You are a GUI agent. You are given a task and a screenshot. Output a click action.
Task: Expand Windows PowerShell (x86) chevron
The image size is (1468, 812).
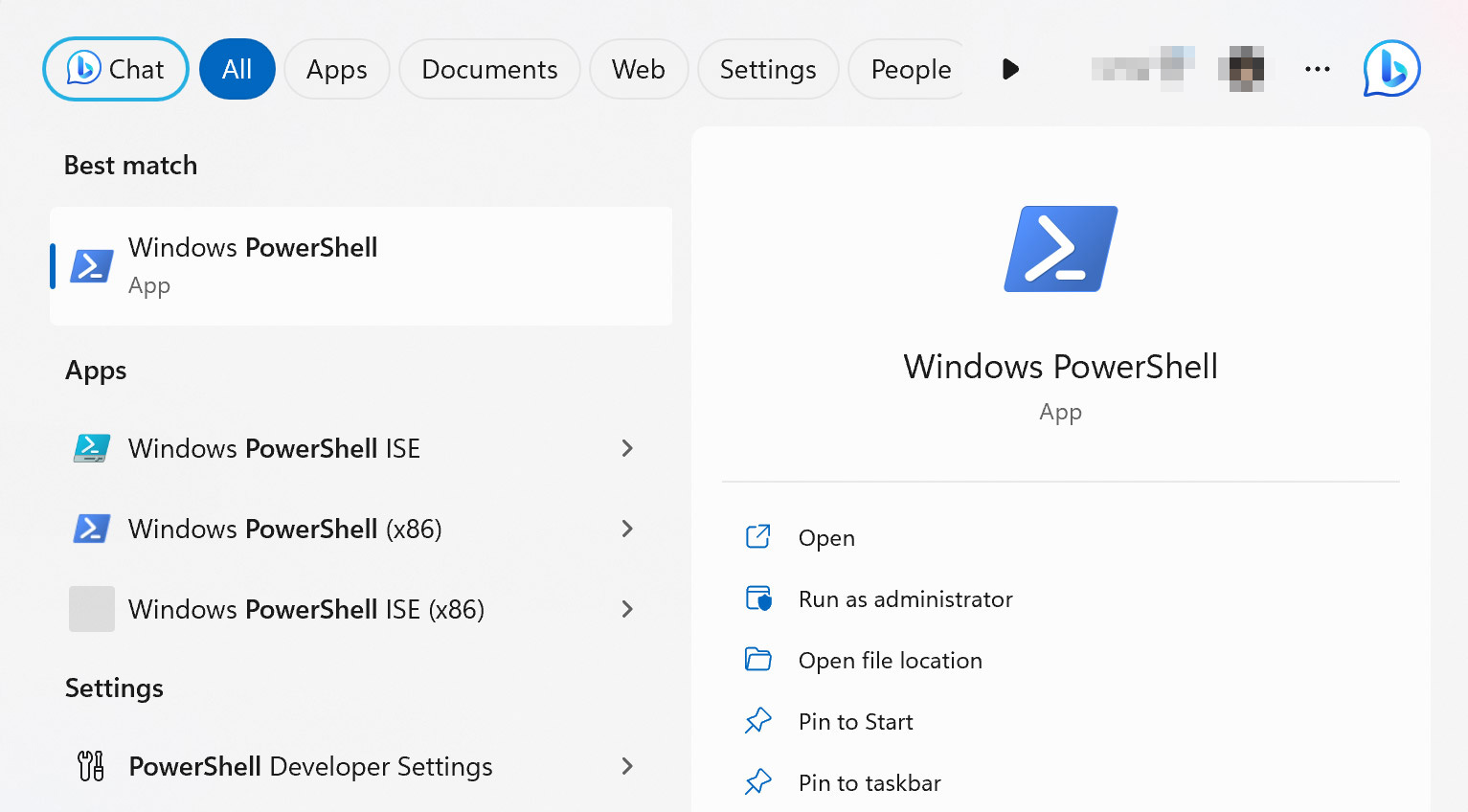point(627,529)
